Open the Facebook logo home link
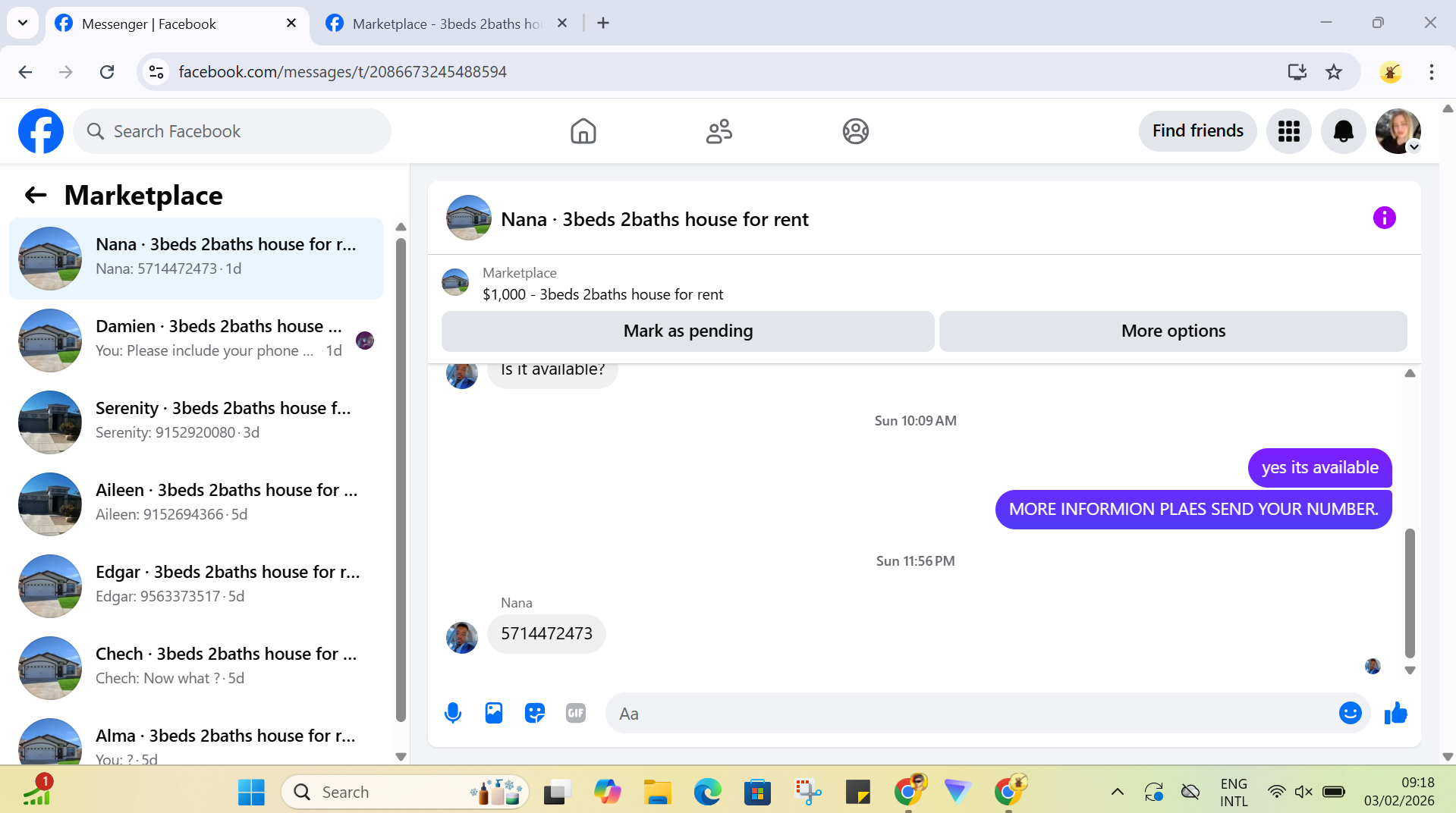 (x=41, y=131)
